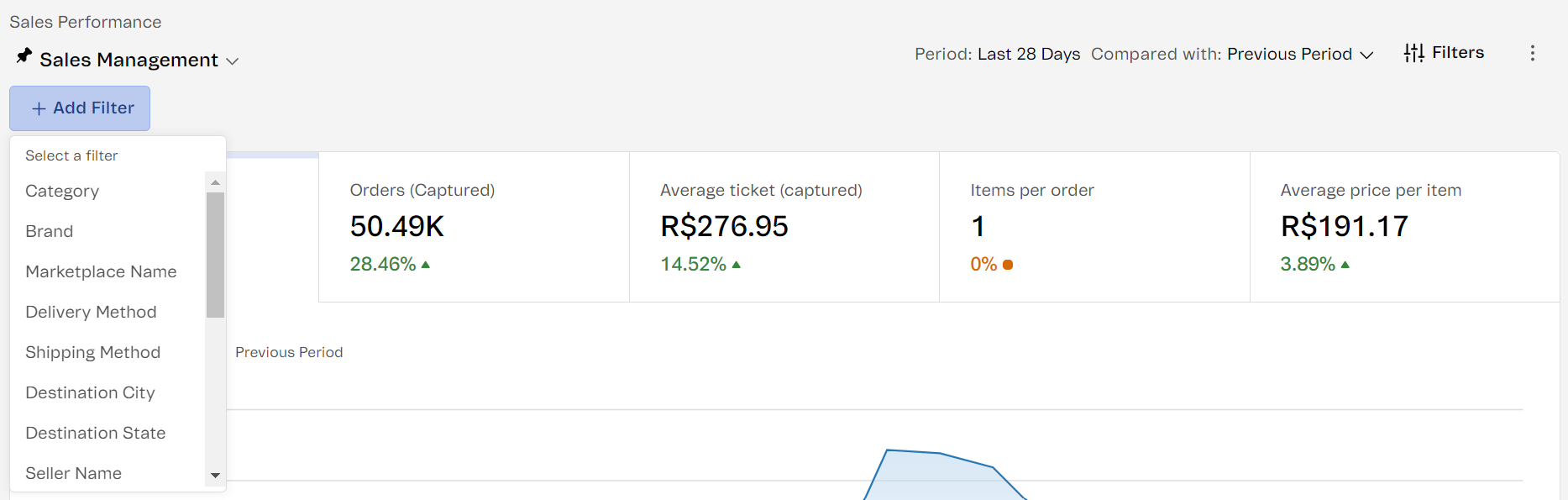This screenshot has width=1568, height=500.
Task: Select the Period: Last 28 Days selector
Action: tap(997, 54)
